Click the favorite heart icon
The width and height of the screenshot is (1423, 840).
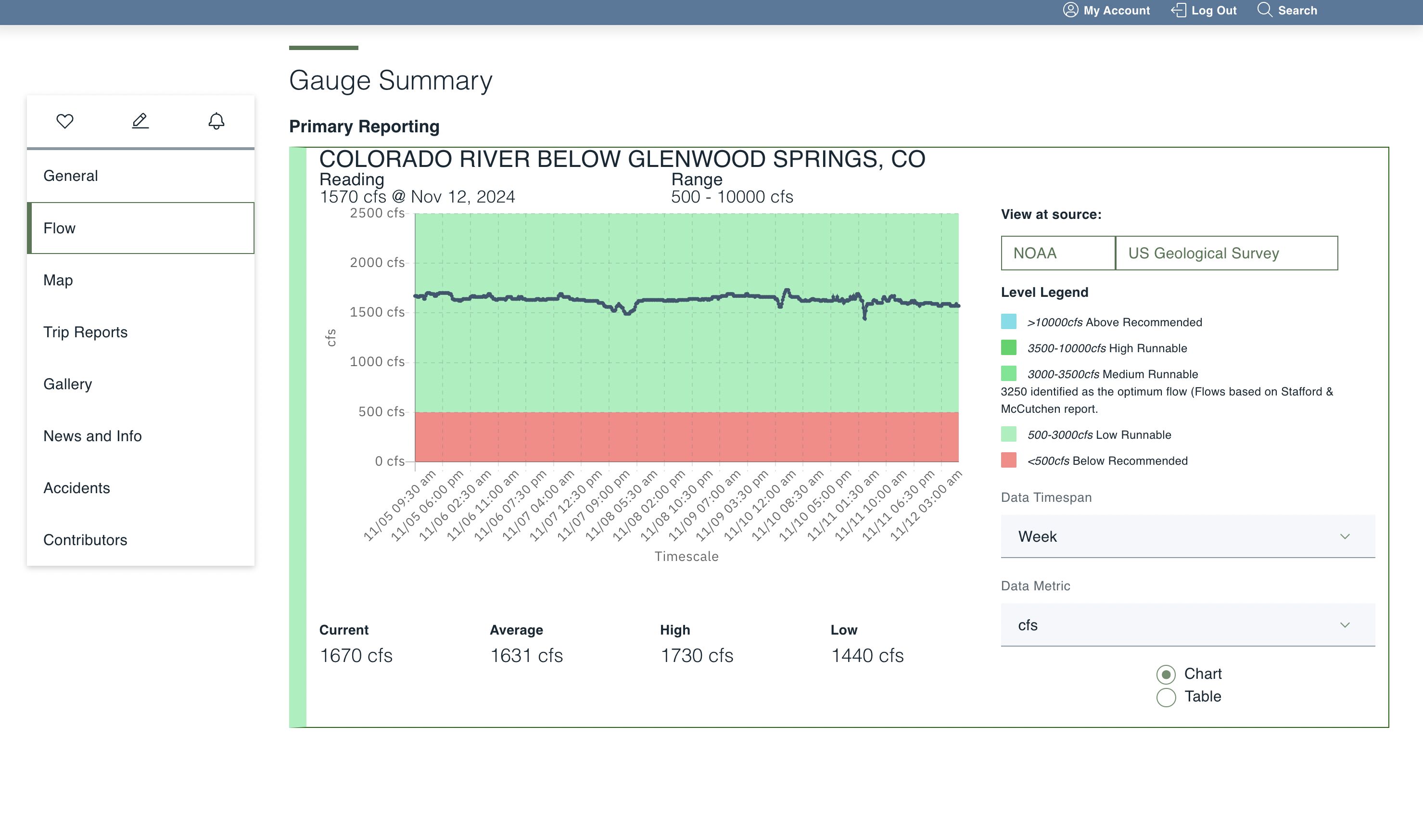[65, 121]
